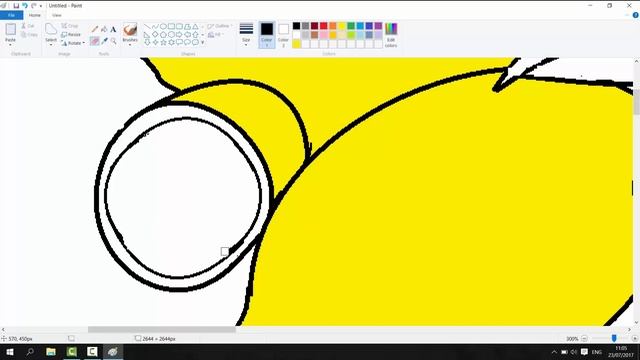
Task: Click Save in the quick access toolbar
Action: [x=16, y=6]
